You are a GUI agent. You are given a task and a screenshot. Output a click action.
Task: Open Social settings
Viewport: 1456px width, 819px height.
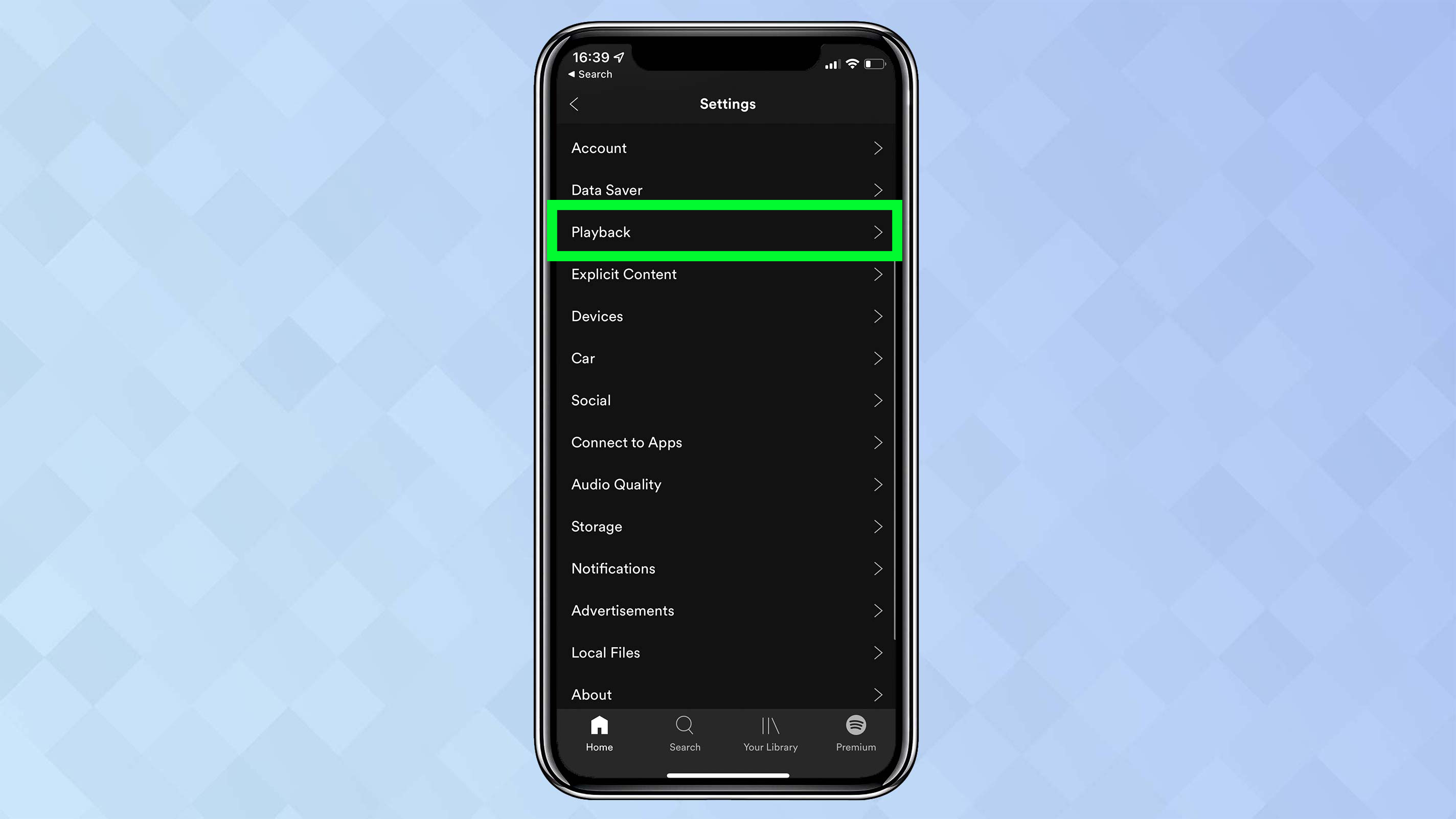tap(728, 400)
